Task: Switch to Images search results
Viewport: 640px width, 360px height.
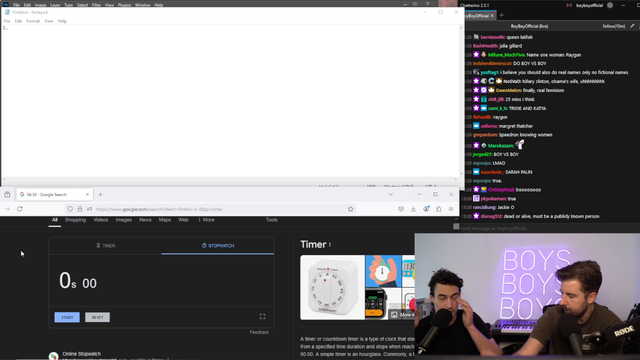Action: [x=124, y=220]
